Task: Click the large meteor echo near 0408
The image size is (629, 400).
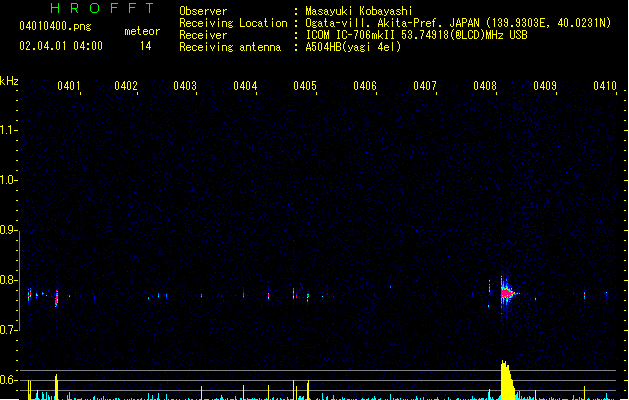Action: click(x=506, y=294)
